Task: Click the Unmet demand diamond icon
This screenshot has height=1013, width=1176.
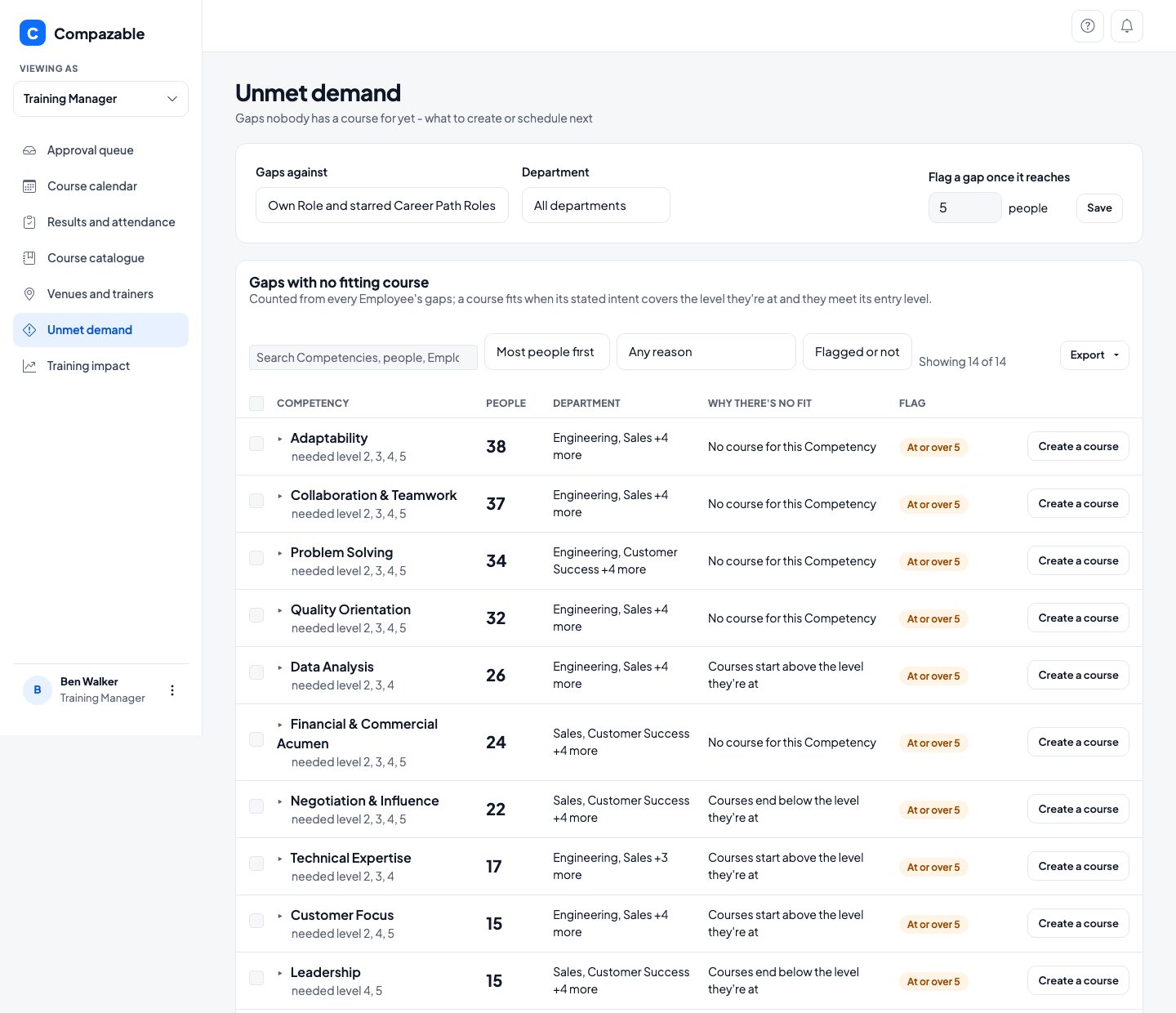Action: (x=29, y=330)
